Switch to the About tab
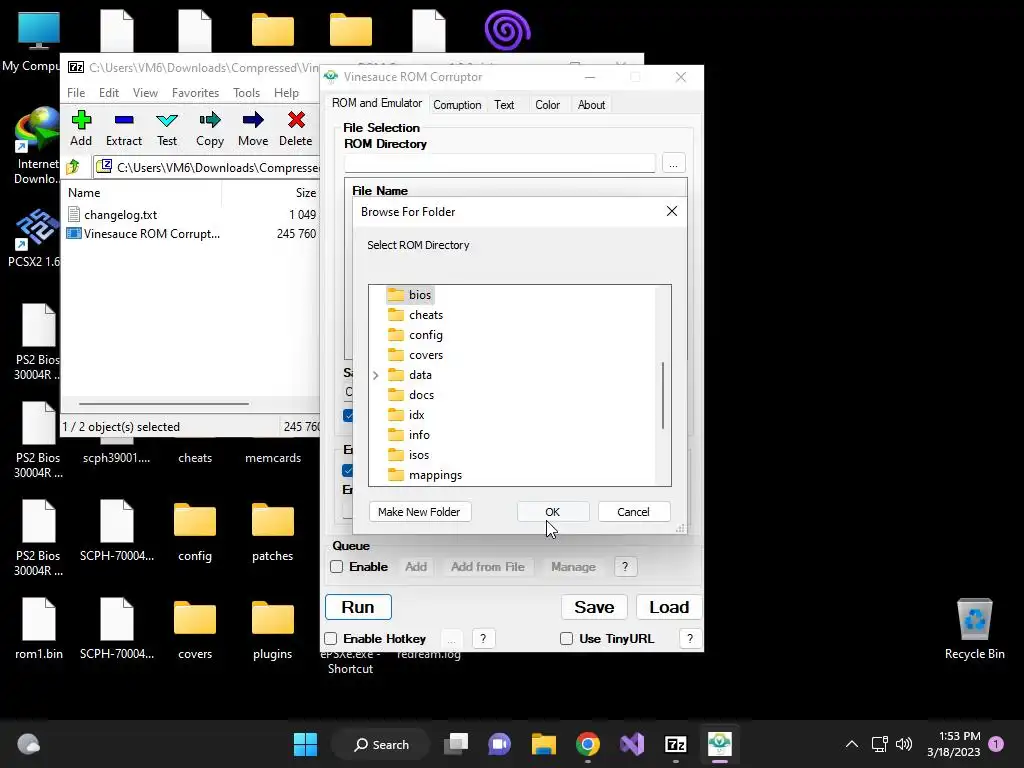This screenshot has width=1024, height=768. pyautogui.click(x=591, y=104)
